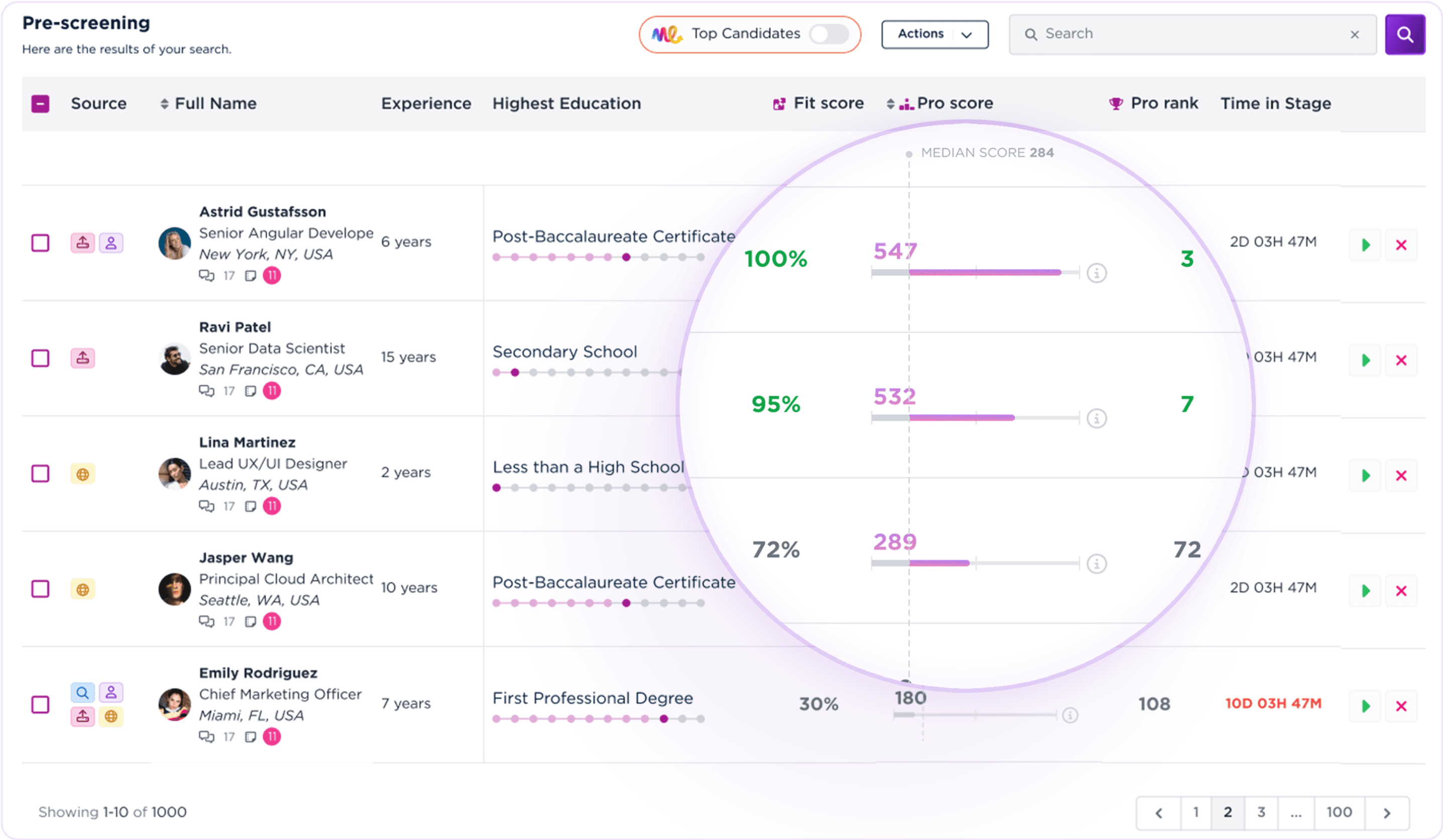This screenshot has height=840, width=1443.
Task: Click the upload source icon for Ravi Patel
Action: pyautogui.click(x=82, y=358)
